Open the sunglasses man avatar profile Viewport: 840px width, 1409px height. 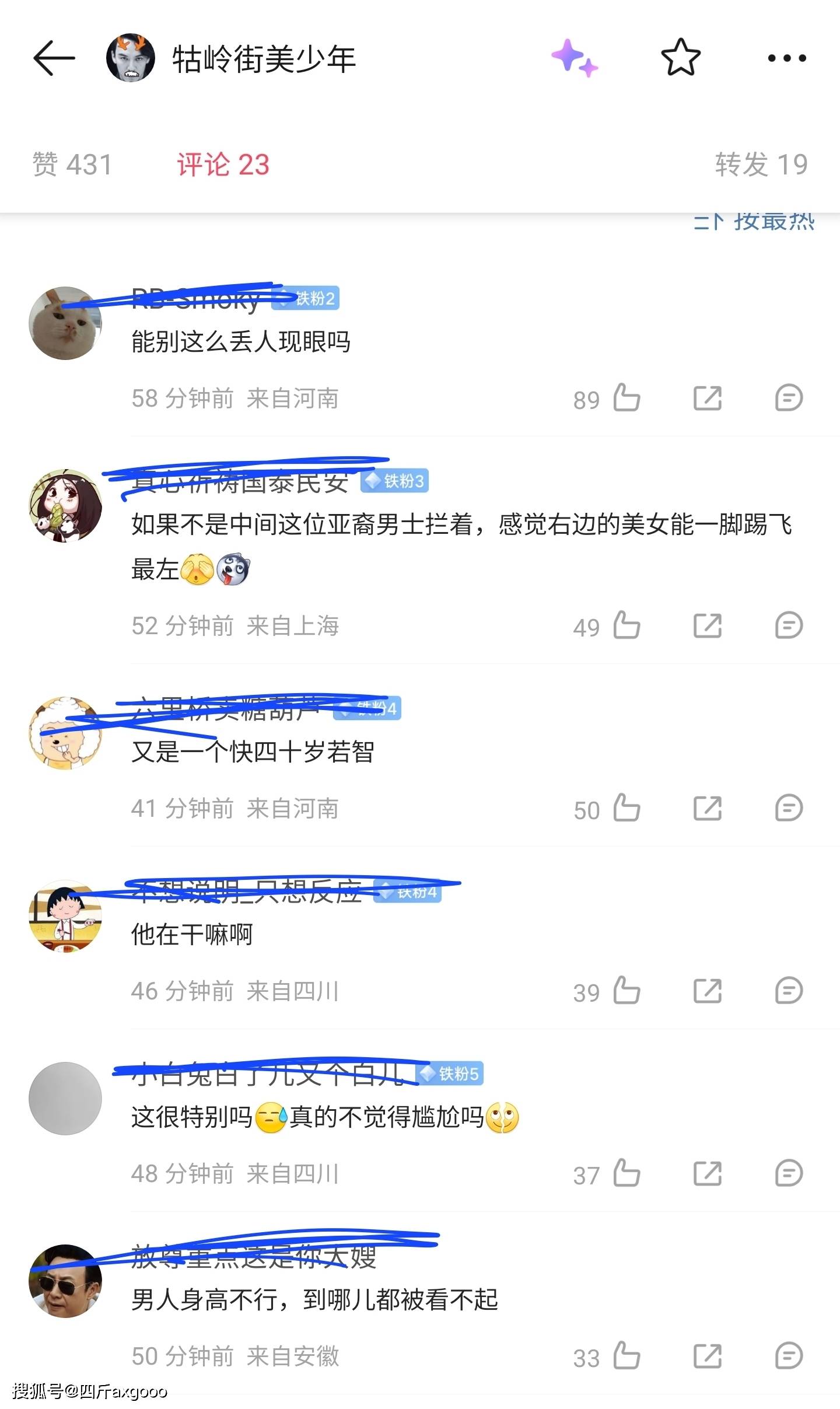65,1281
